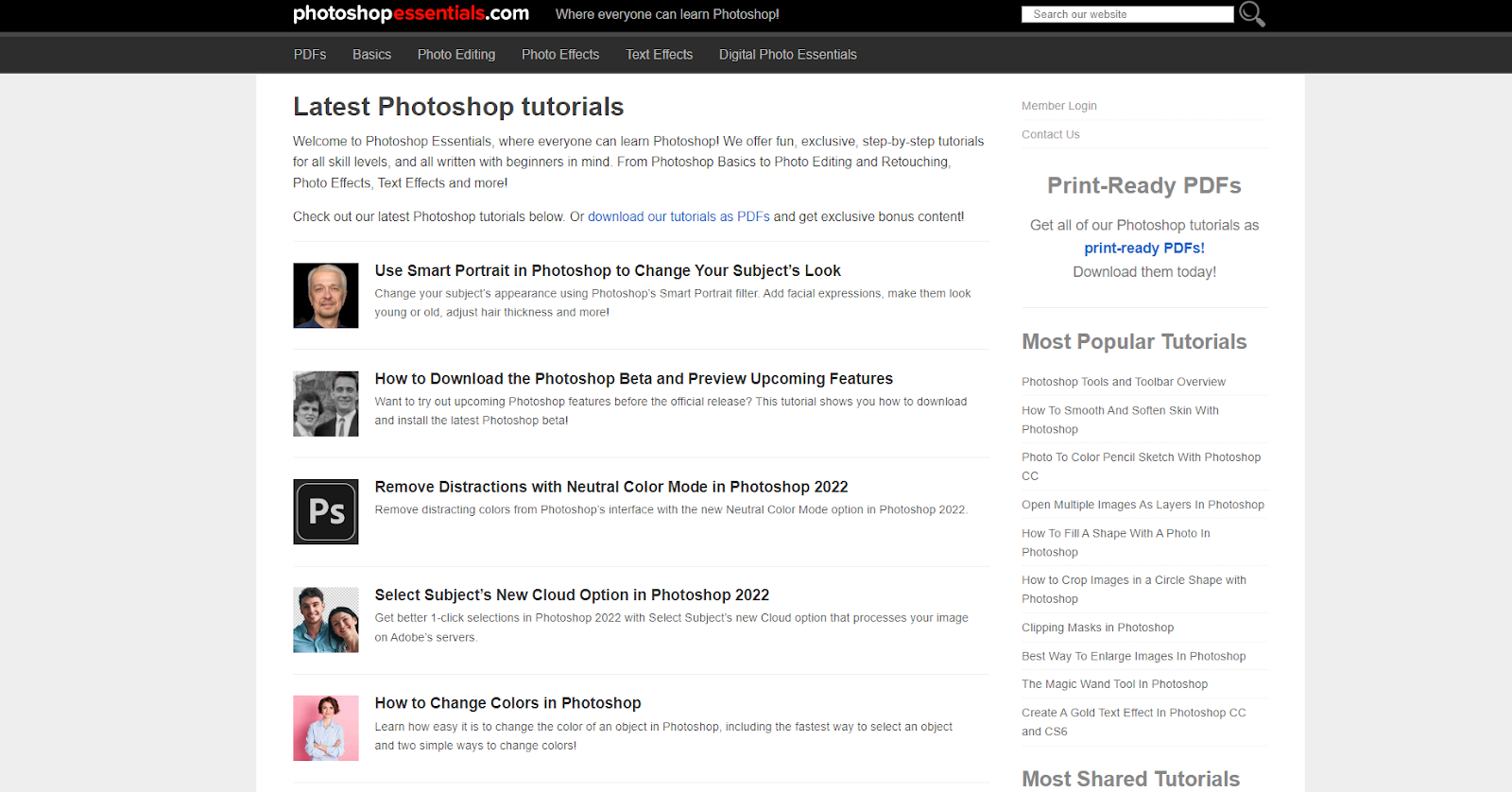Open Photoshop Beta tutorial thumbnail
Viewport: 1512px width, 792px height.
326,404
